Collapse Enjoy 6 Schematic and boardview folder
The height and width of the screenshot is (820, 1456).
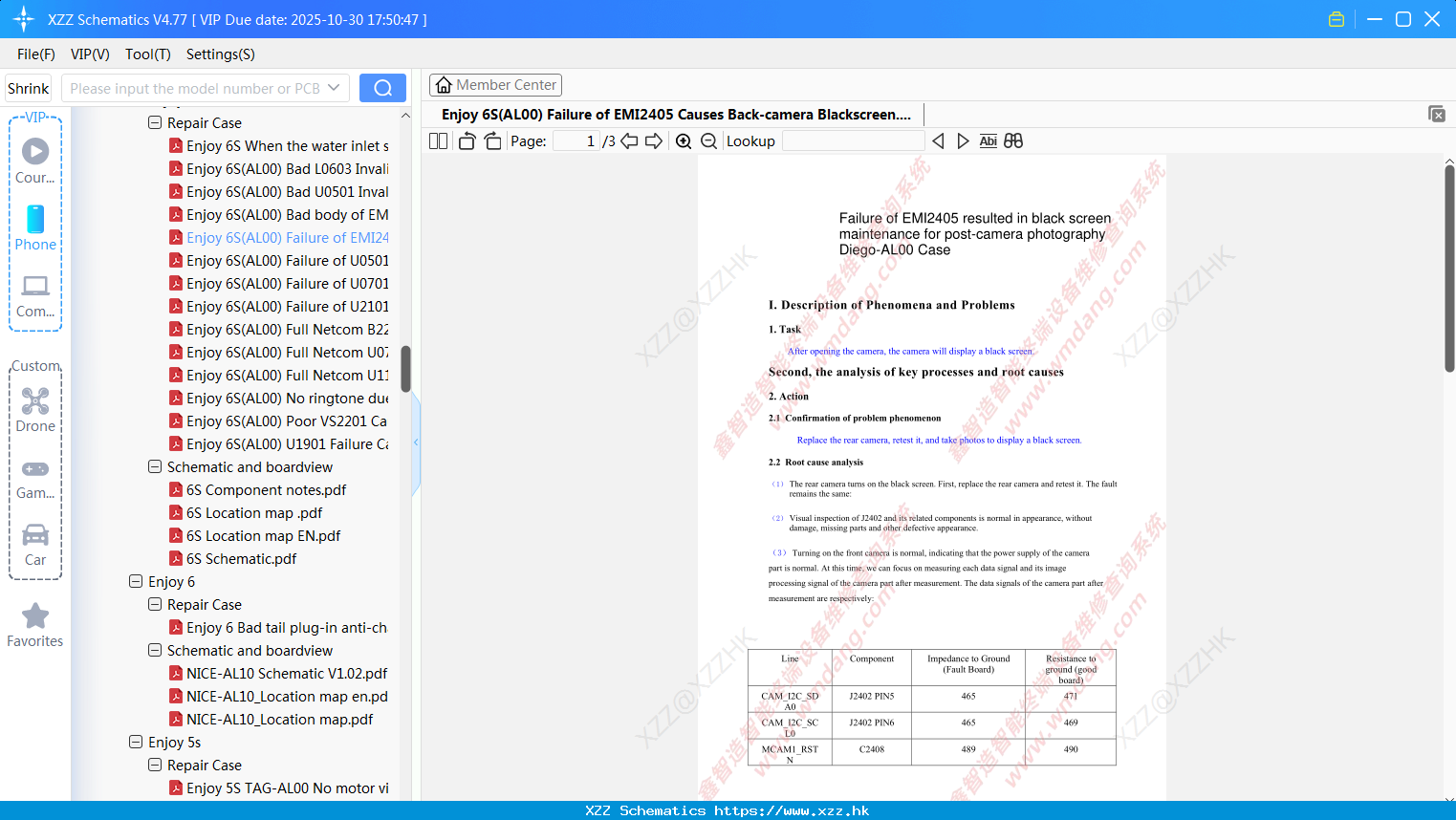pos(155,650)
